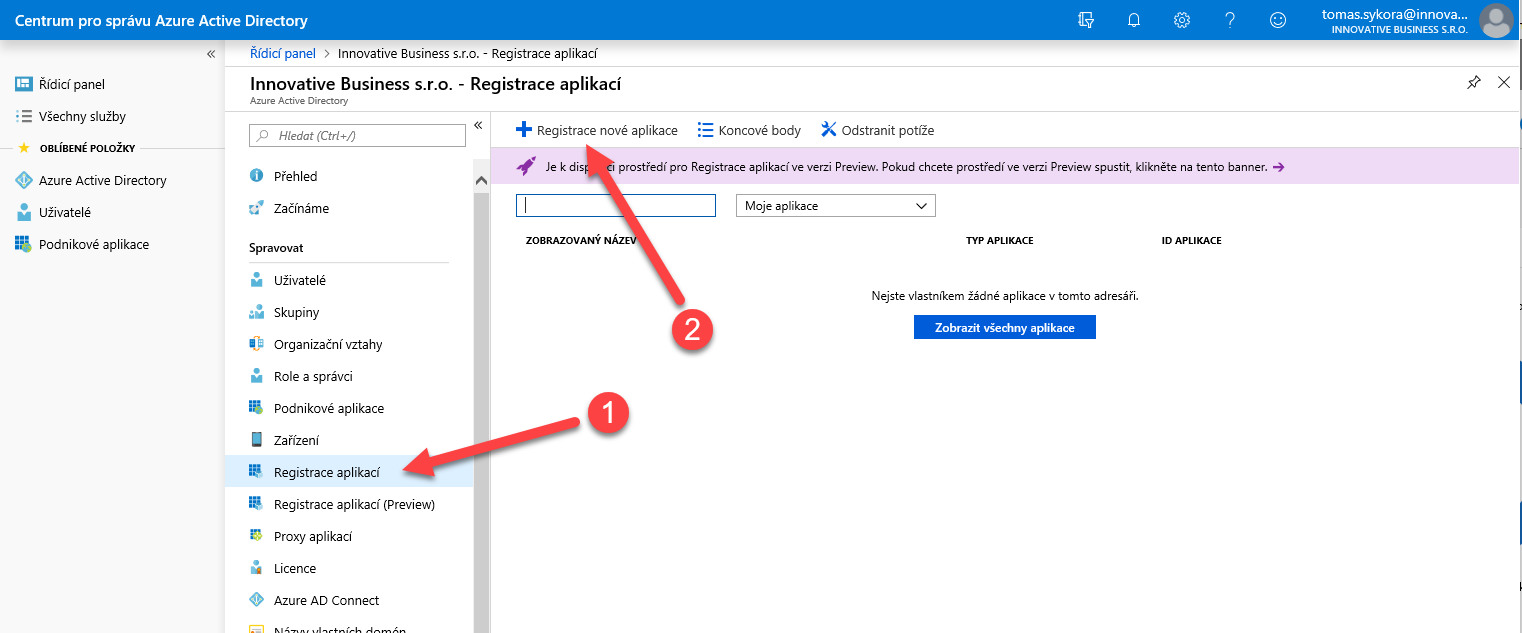Click the Skupiny icon in Spravovat
The height and width of the screenshot is (633, 1522).
256,312
